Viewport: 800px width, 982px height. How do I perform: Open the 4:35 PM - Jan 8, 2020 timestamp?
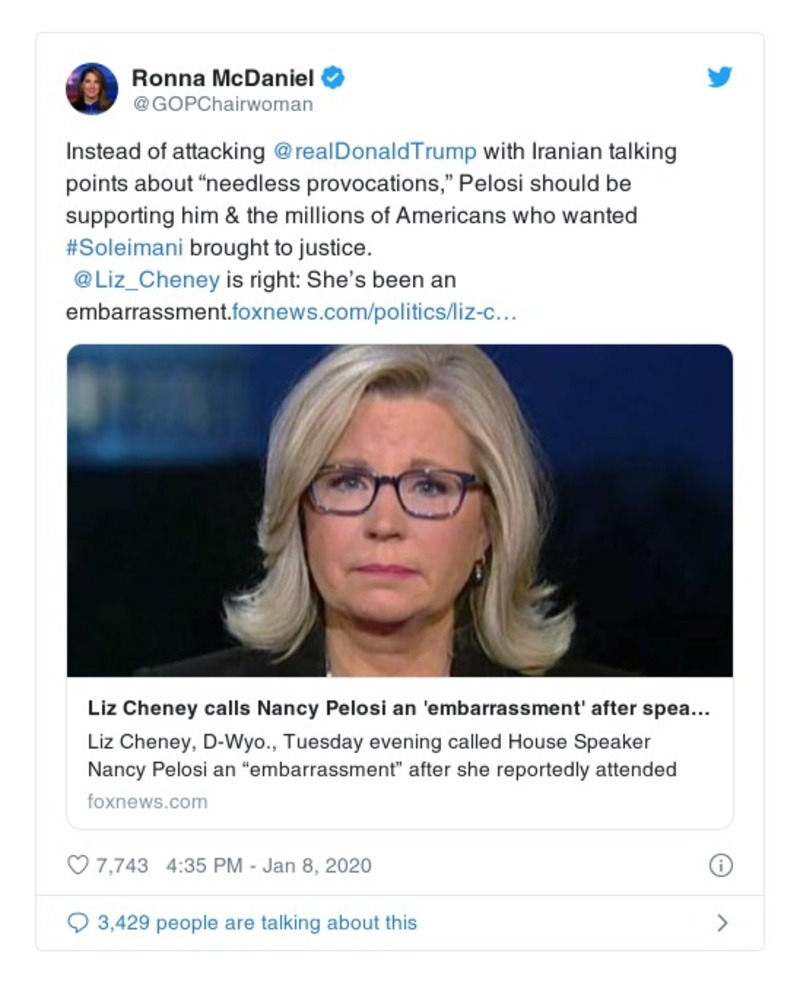(x=265, y=865)
